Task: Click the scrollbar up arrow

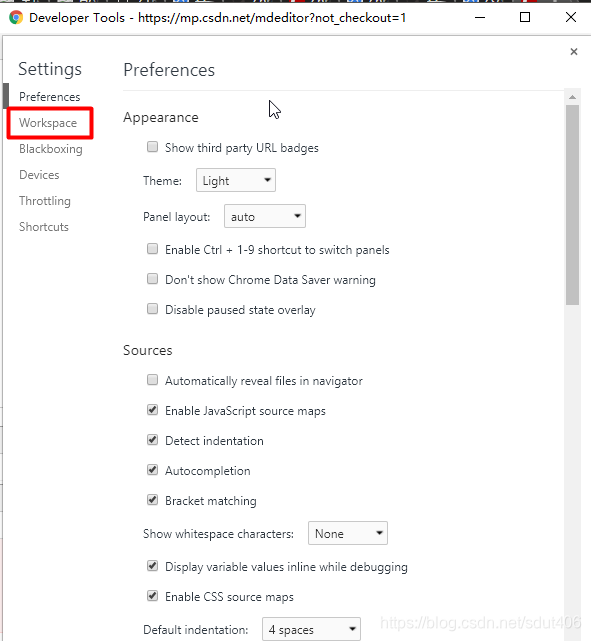Action: pos(572,97)
